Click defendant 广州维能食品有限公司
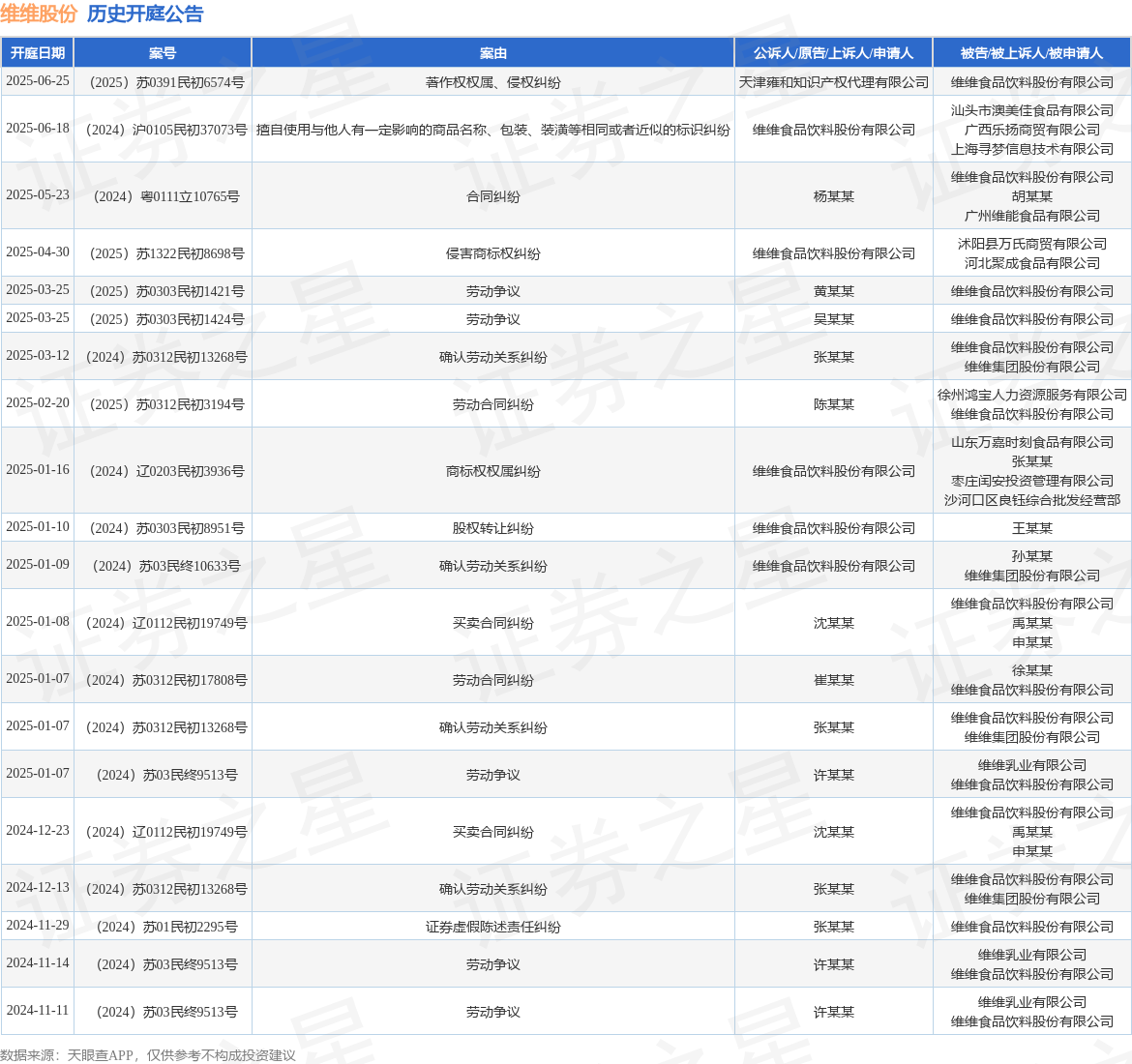This screenshot has width=1132, height=1064. pyautogui.click(x=1031, y=216)
